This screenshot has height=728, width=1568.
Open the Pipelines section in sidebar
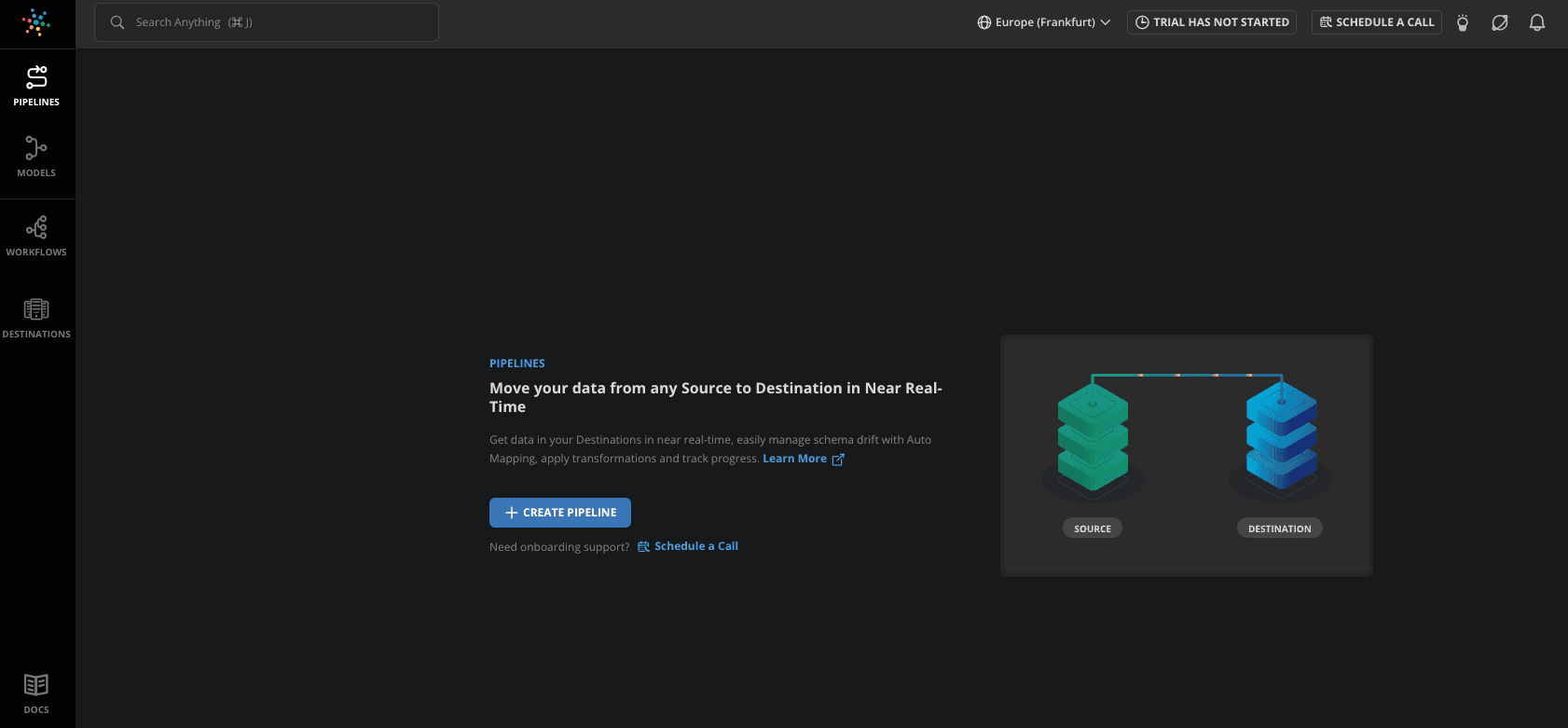[x=36, y=87]
